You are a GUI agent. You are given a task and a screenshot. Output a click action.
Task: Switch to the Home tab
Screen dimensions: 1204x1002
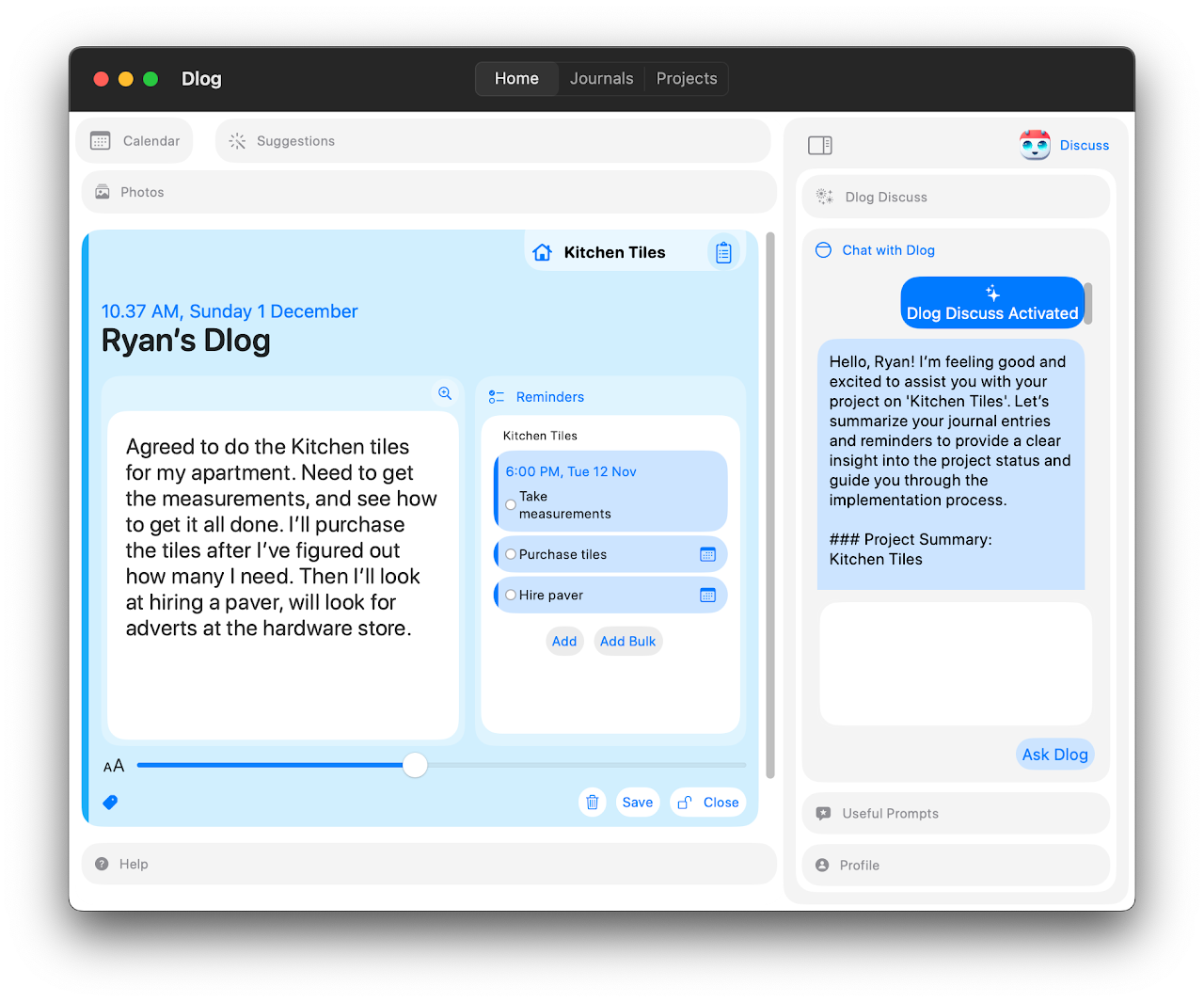pyautogui.click(x=516, y=79)
